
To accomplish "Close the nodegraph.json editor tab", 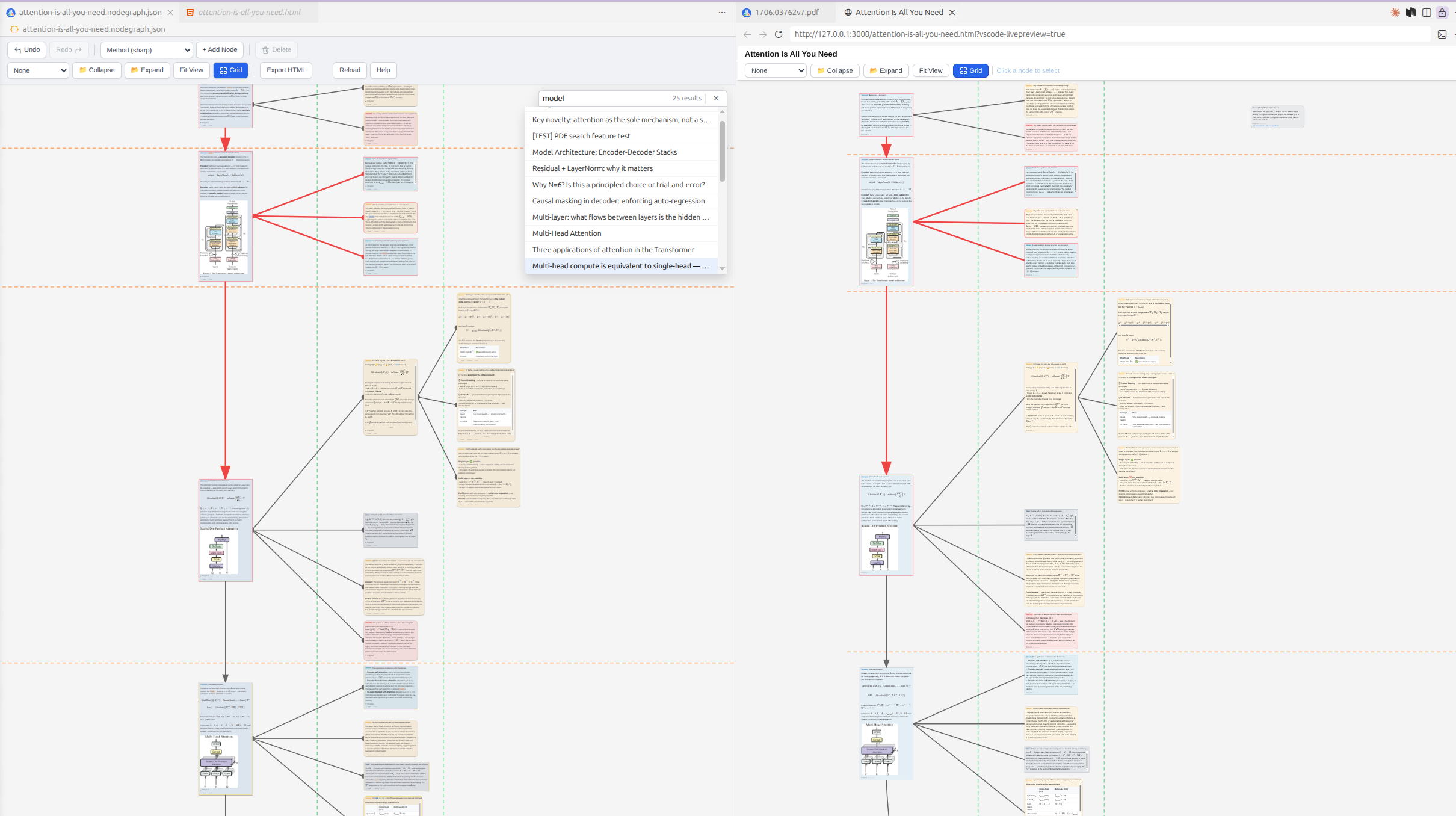I will point(170,12).
